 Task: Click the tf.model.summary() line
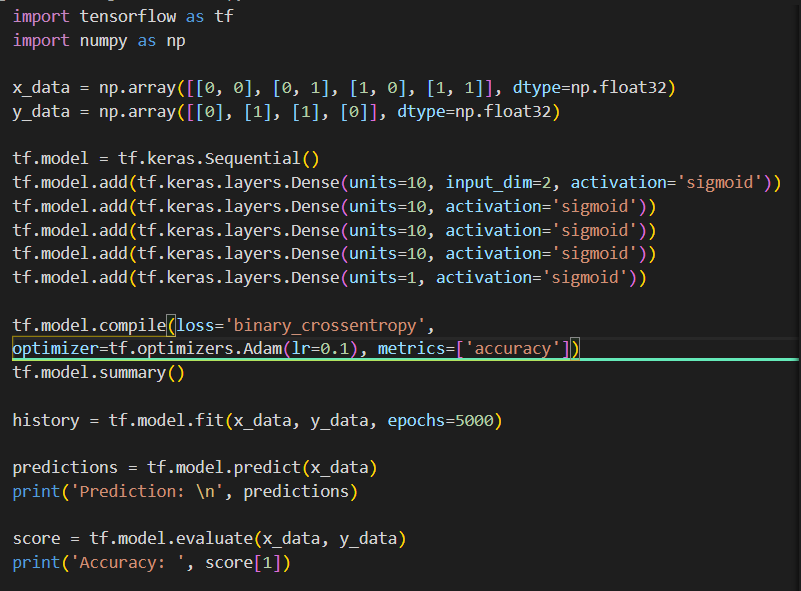(99, 373)
